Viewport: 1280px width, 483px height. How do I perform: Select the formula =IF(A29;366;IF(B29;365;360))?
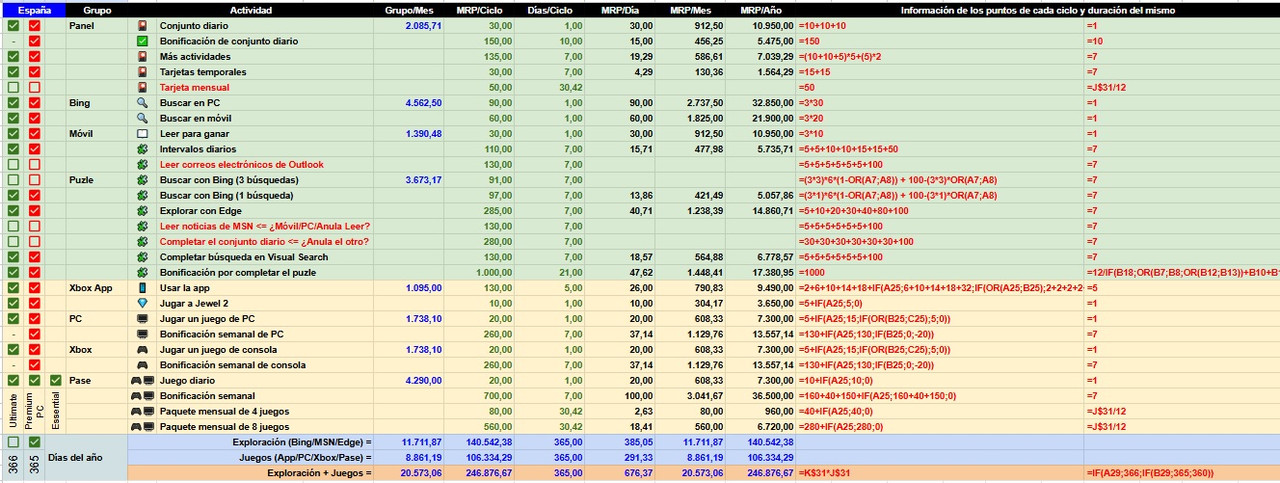1181,472
